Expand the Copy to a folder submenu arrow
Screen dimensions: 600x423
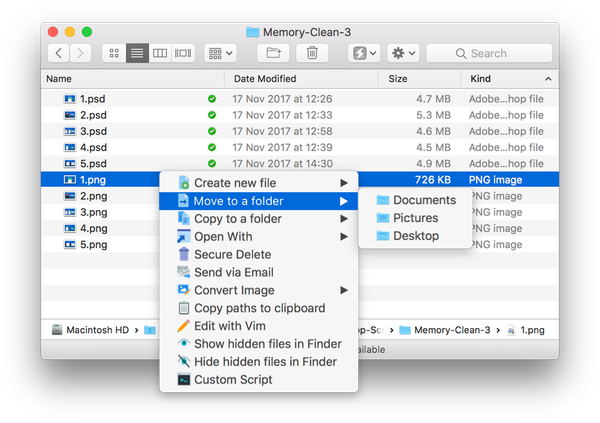(344, 219)
